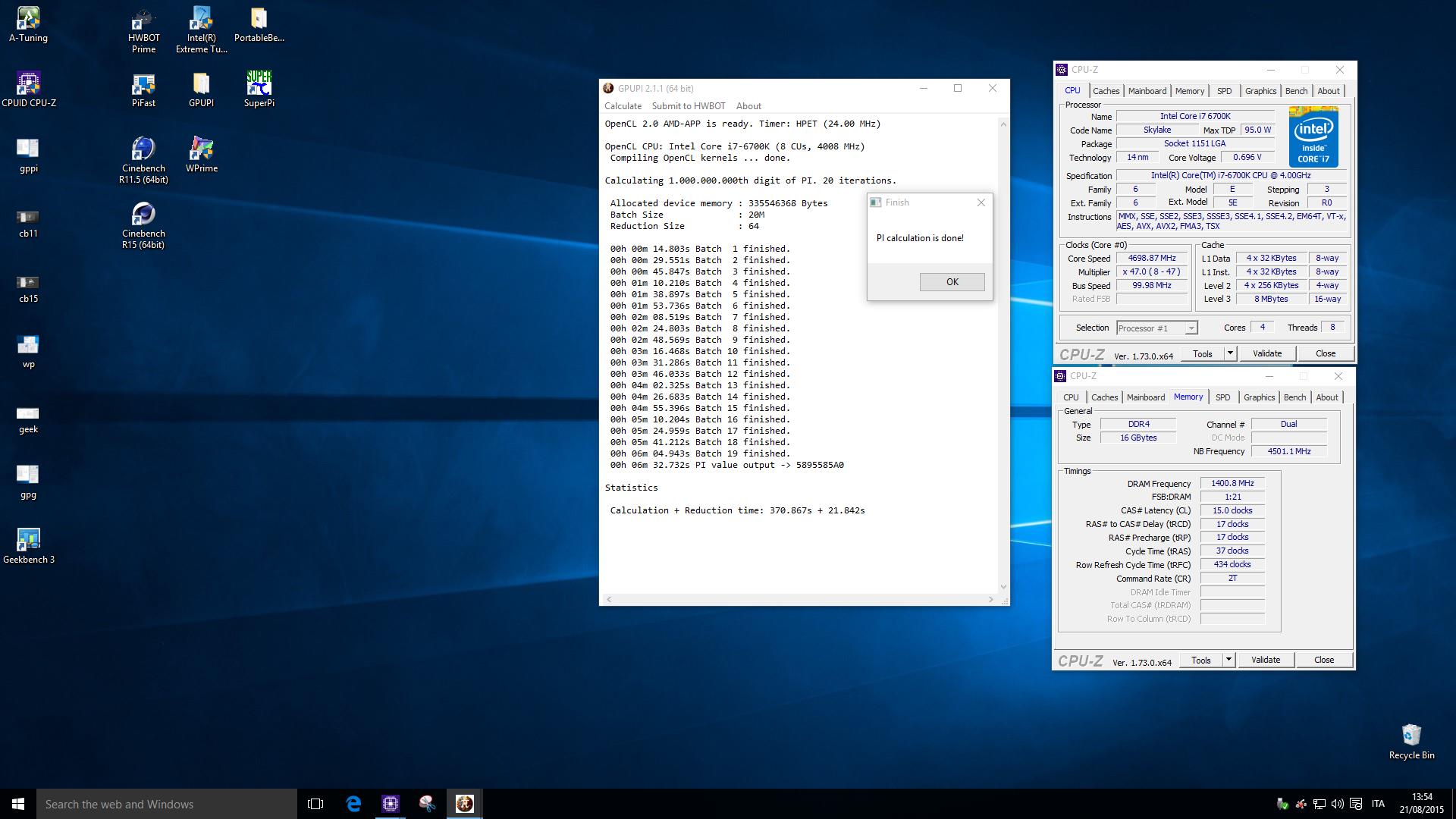Screen dimensions: 1456x819
Task: Open Submit to HWBOT menu
Action: 689,106
